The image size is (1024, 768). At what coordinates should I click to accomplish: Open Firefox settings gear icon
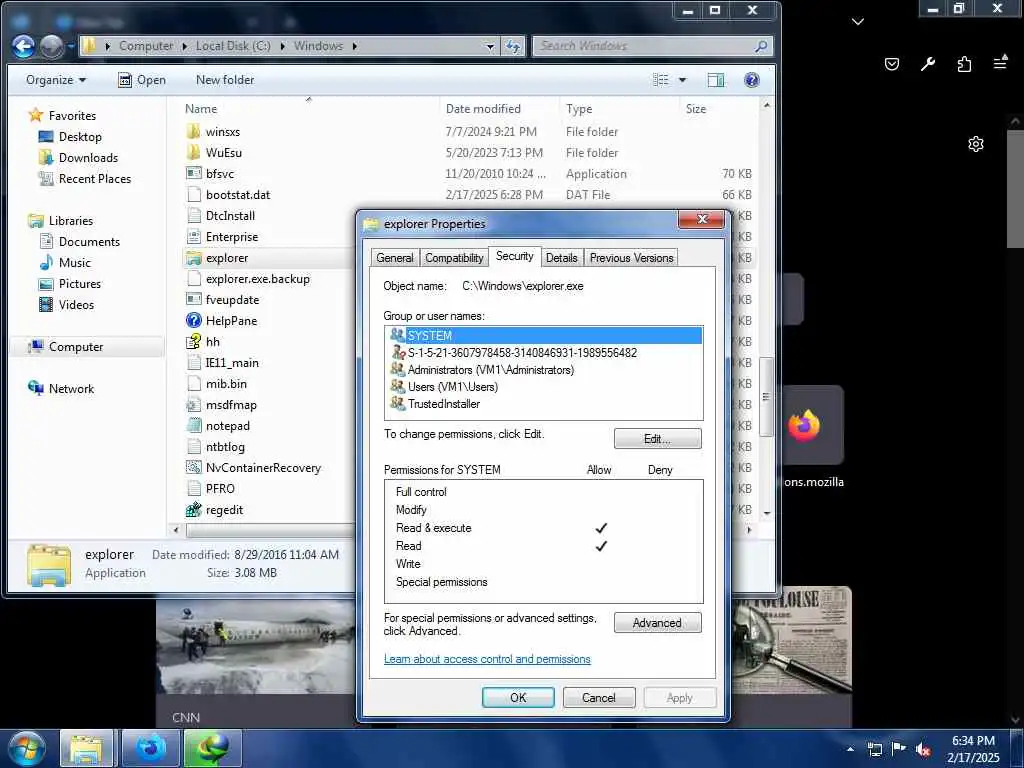(x=976, y=144)
